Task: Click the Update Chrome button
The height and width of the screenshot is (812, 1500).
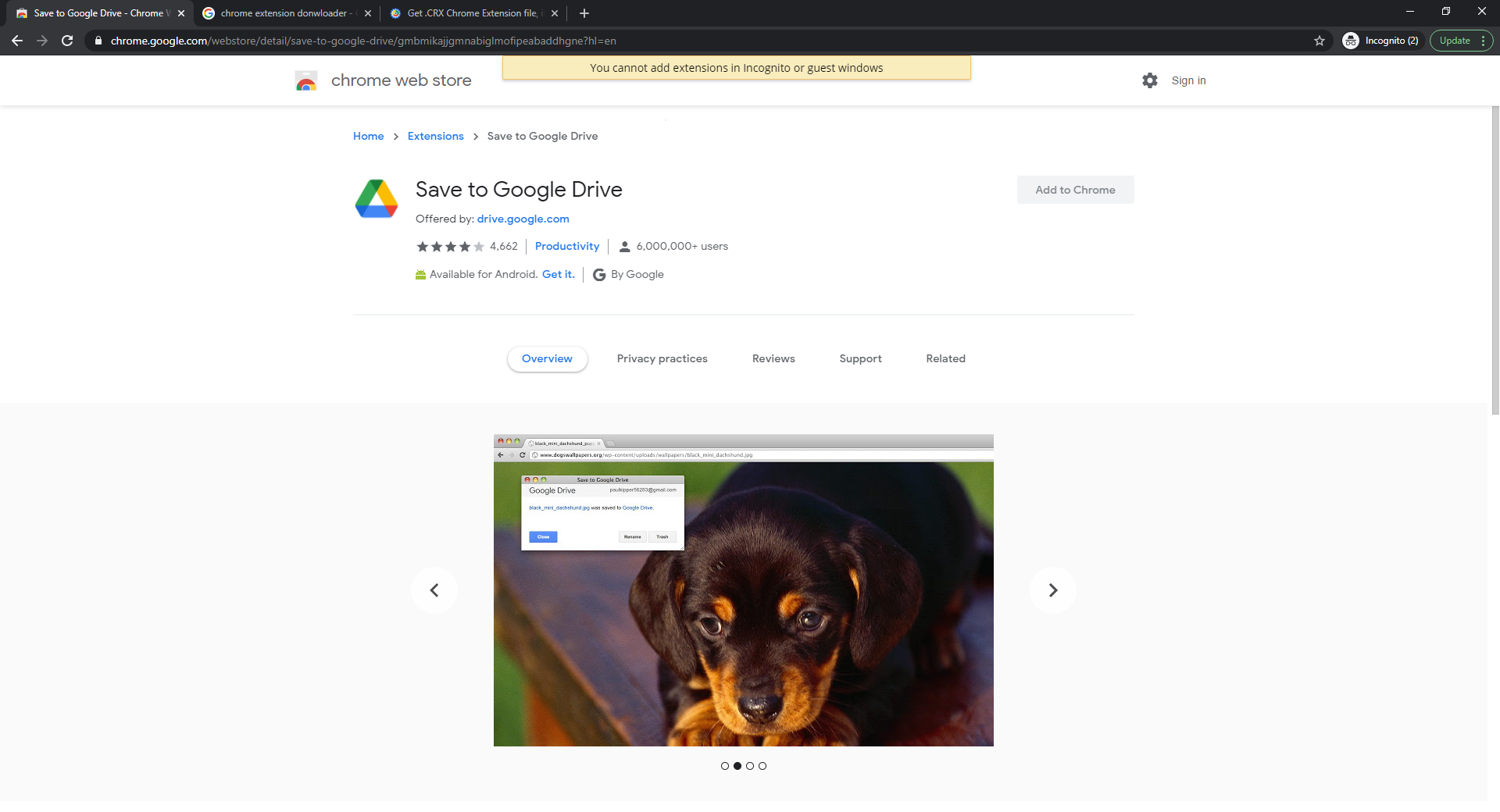Action: 1455,41
